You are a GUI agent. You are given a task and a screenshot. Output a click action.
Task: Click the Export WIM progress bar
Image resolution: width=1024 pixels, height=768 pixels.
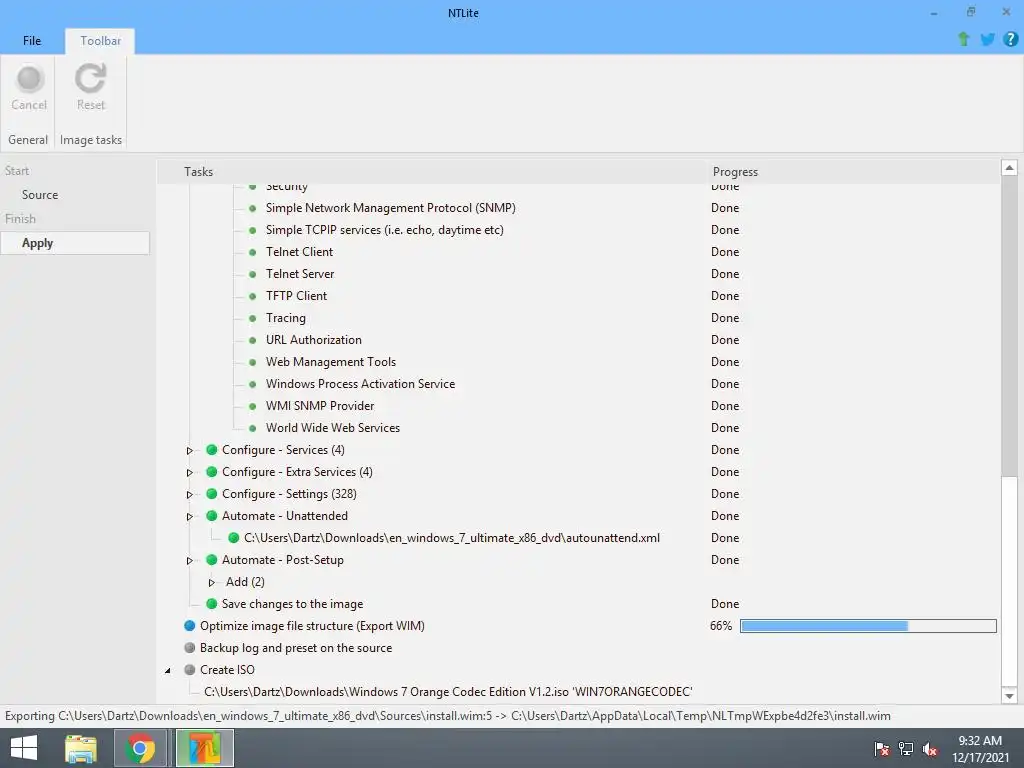[868, 626]
